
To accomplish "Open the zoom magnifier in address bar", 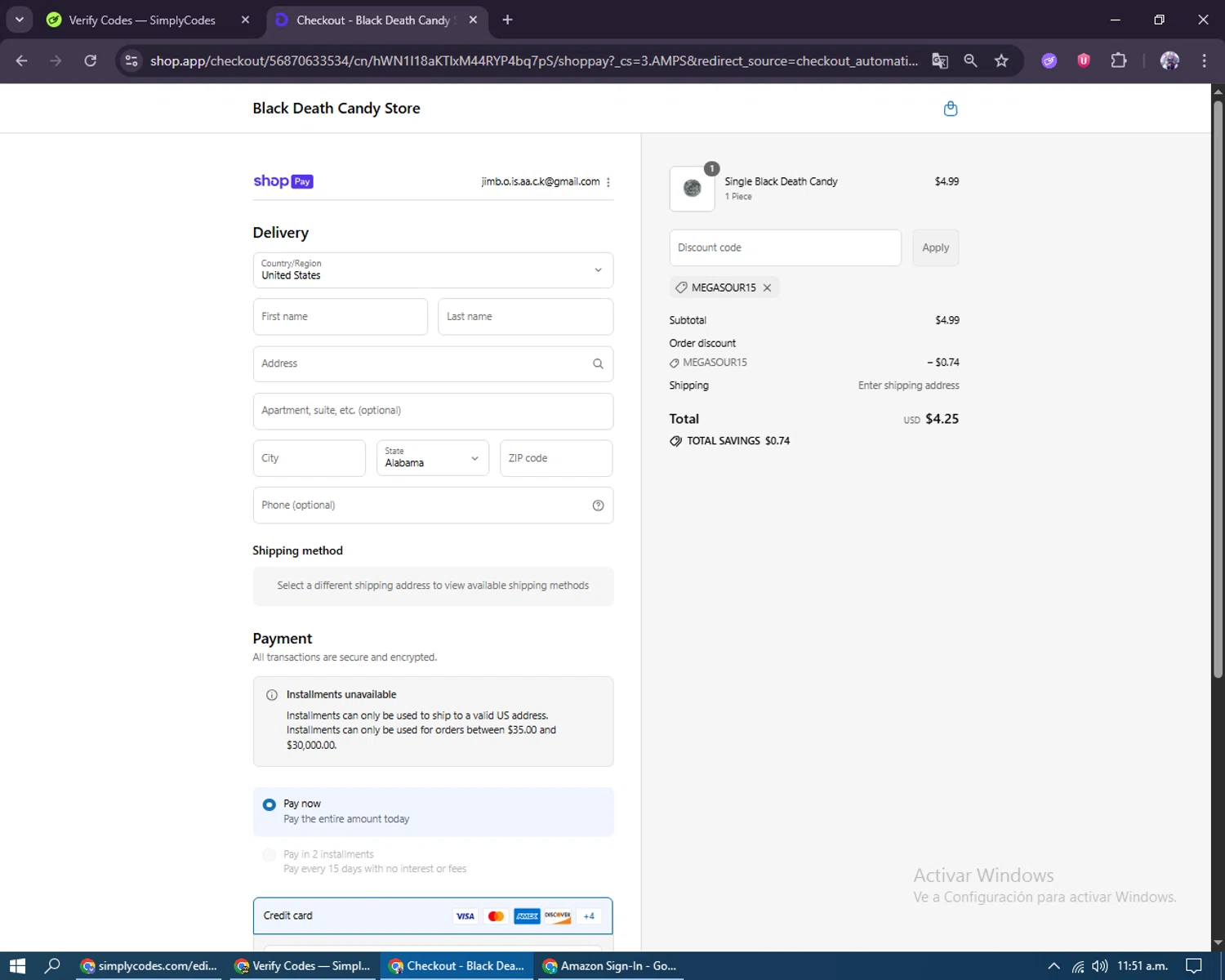I will click(970, 60).
